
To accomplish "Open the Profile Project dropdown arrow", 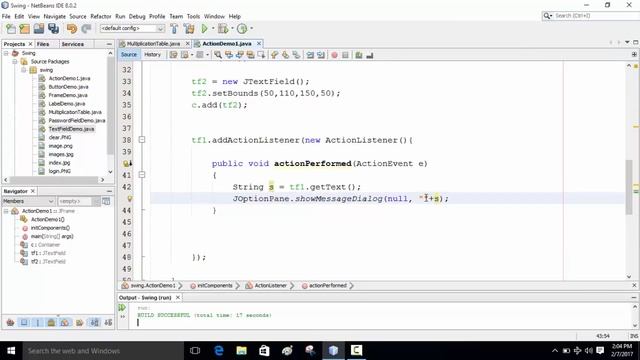I will pos(251,29).
